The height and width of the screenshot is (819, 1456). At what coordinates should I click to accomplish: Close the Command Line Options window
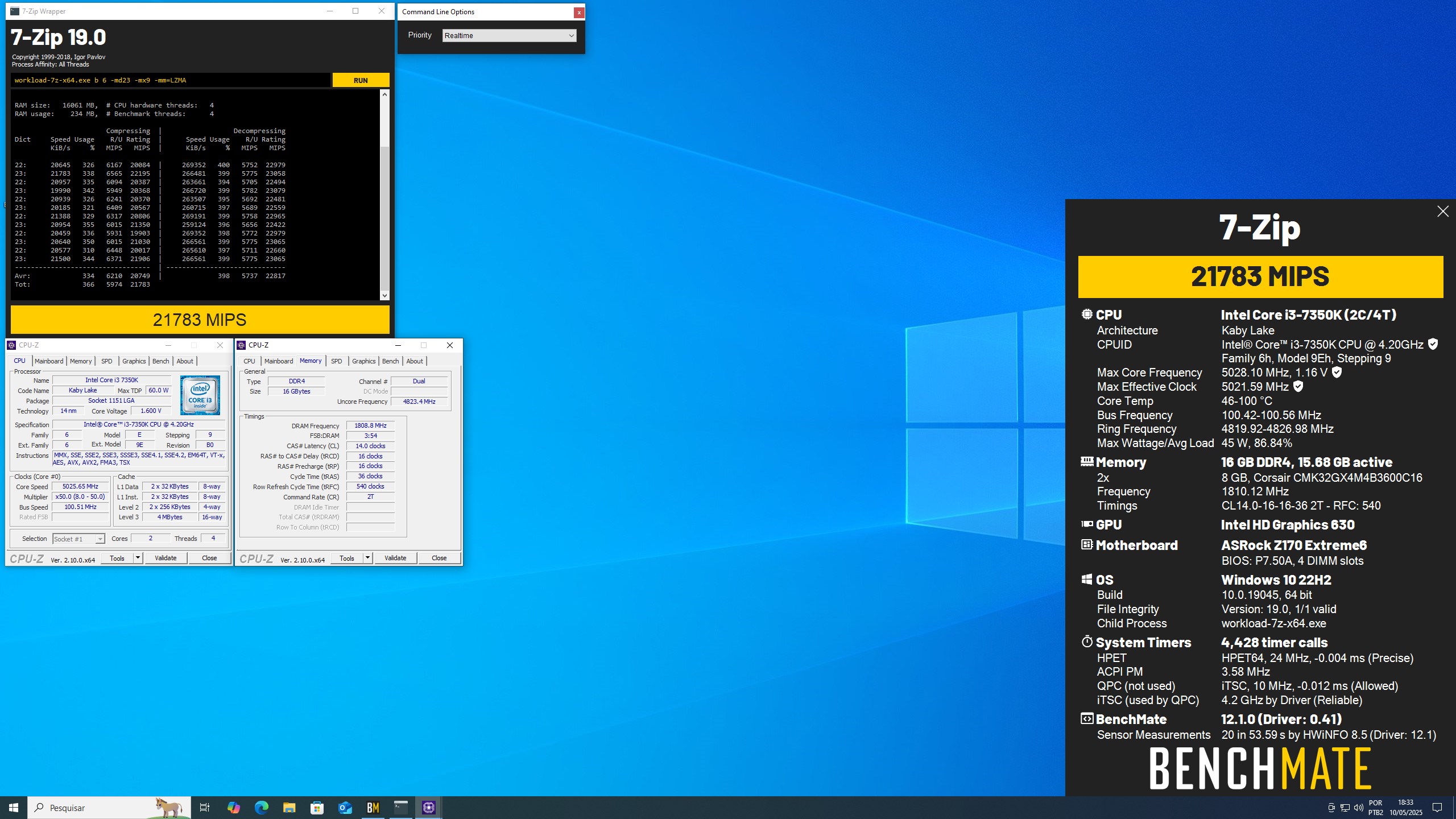tap(578, 12)
